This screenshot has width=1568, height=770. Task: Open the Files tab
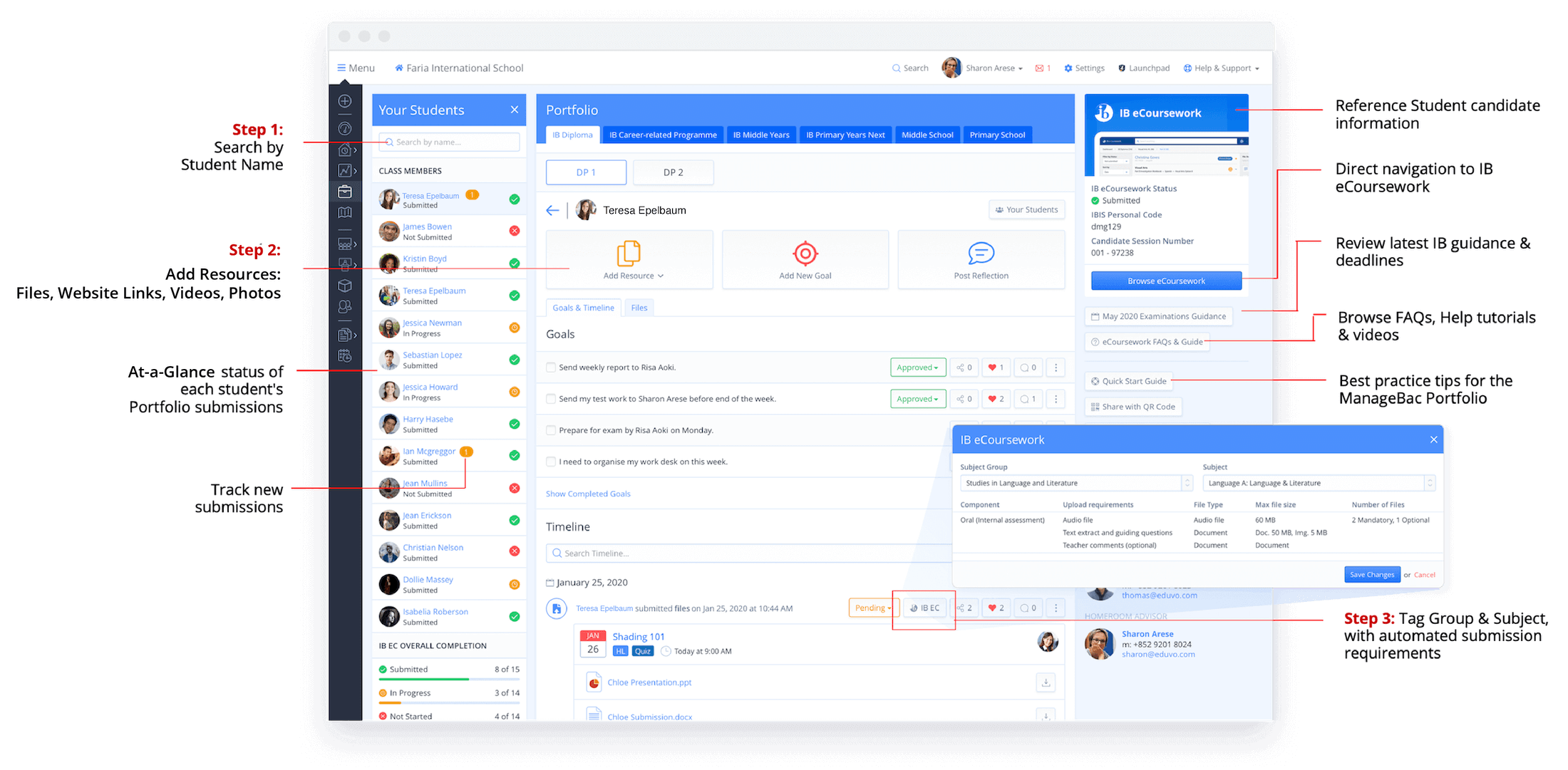pos(639,308)
